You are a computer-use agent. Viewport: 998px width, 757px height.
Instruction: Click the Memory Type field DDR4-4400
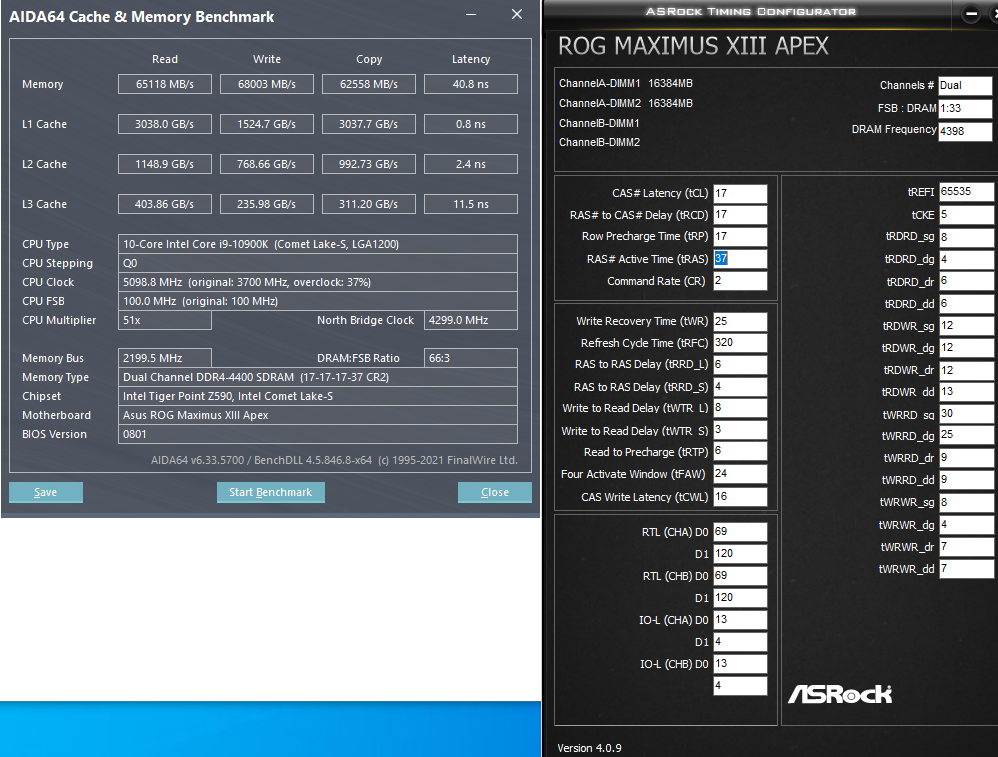(x=318, y=377)
